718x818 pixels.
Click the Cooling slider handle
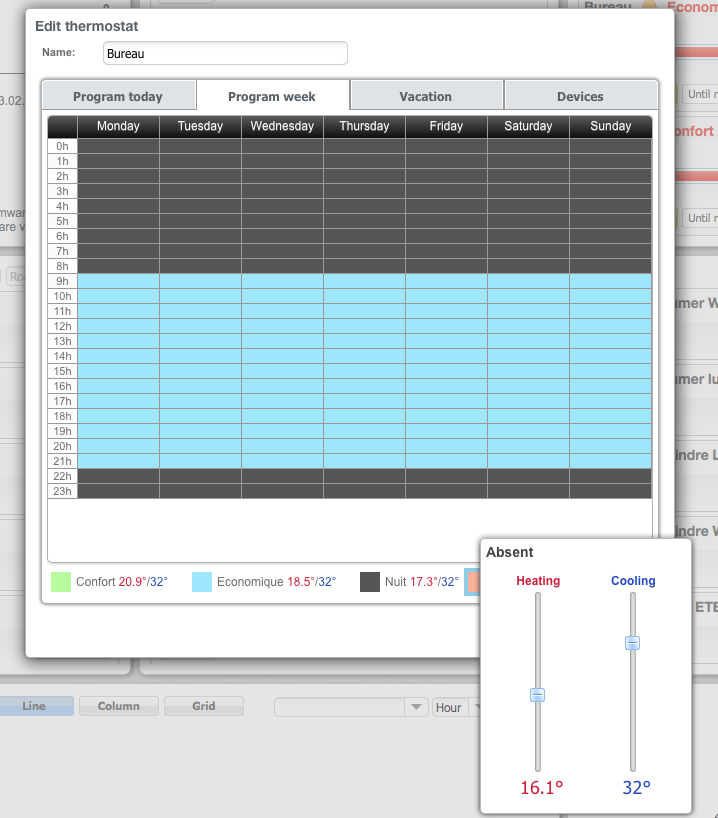tap(632, 643)
